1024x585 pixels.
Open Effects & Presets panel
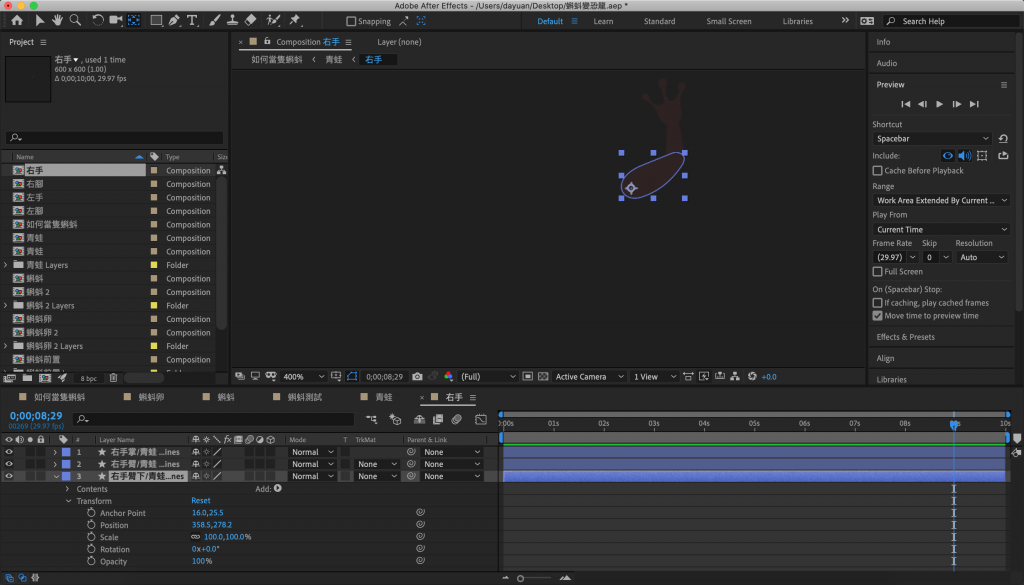(x=905, y=337)
